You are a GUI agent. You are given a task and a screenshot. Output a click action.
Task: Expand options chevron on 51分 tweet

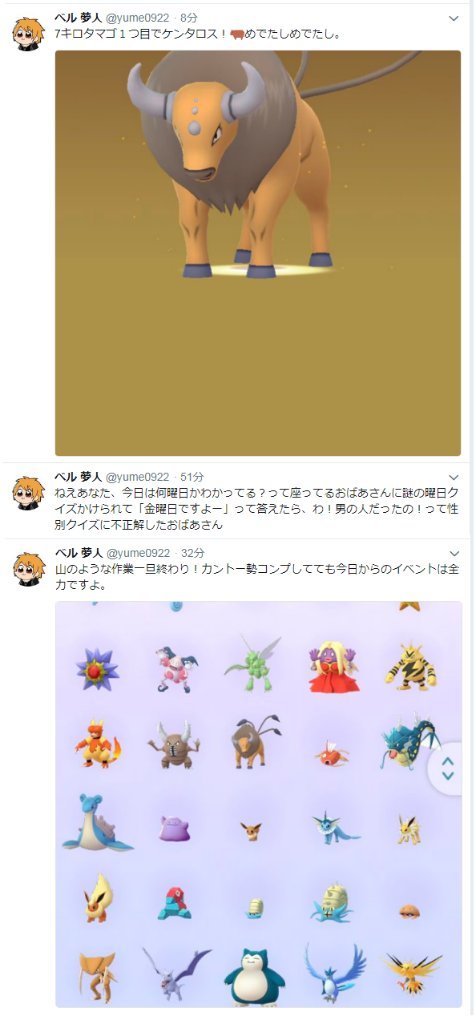tap(454, 477)
